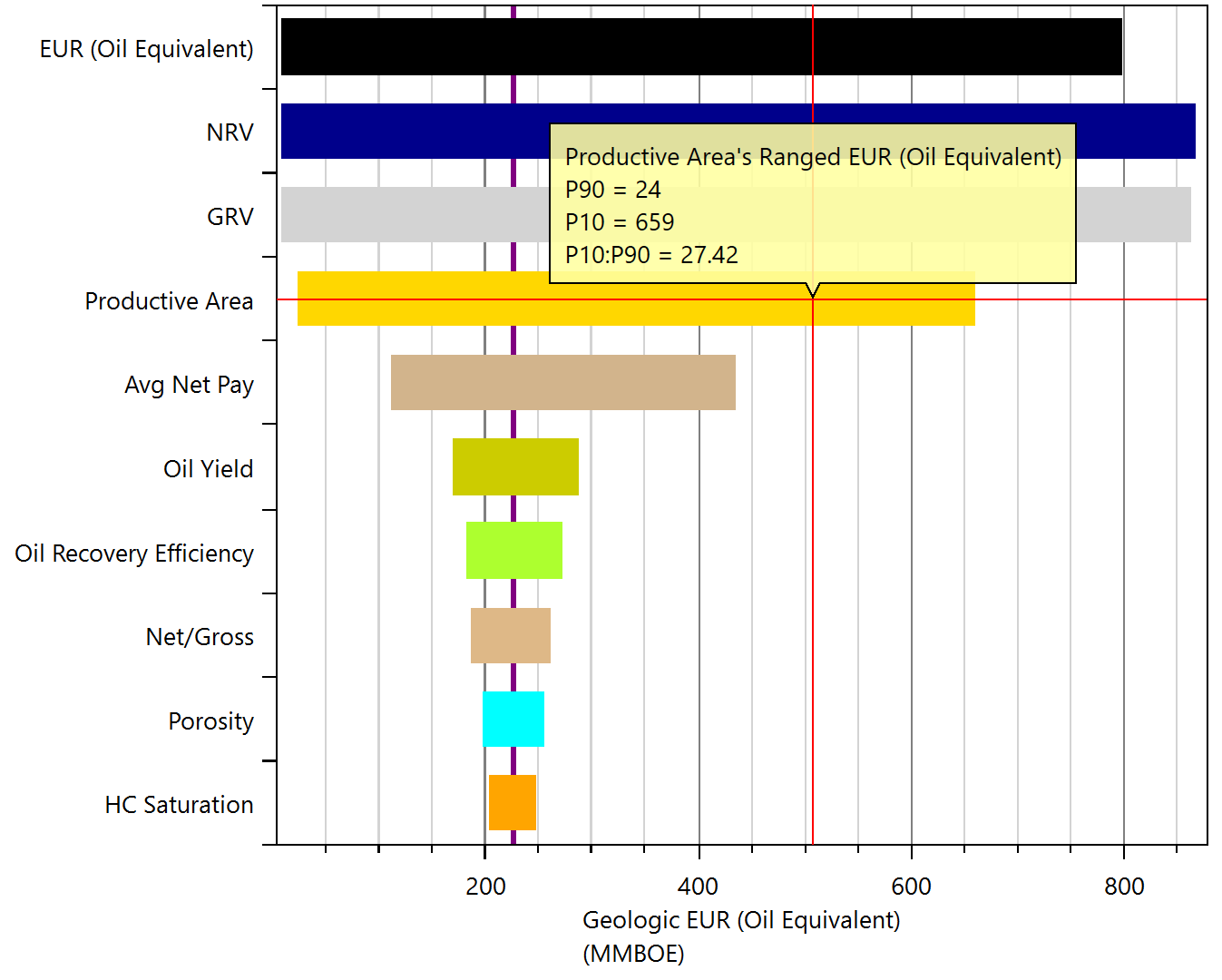Viewport: 1222px width, 980px height.
Task: Click the lime green Oil Recovery Efficiency bar
Action: coord(513,551)
